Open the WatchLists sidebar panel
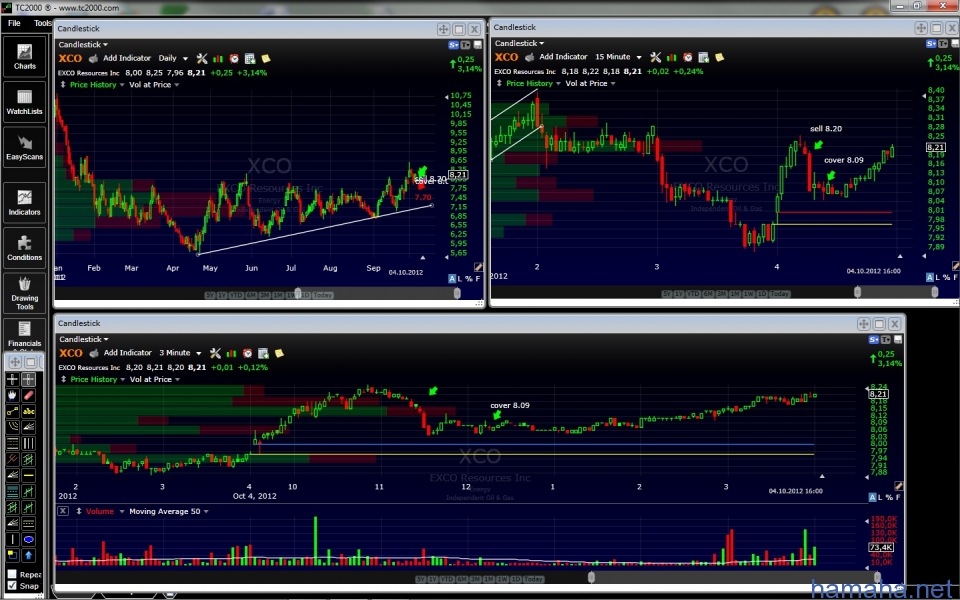This screenshot has width=960, height=600. click(25, 102)
